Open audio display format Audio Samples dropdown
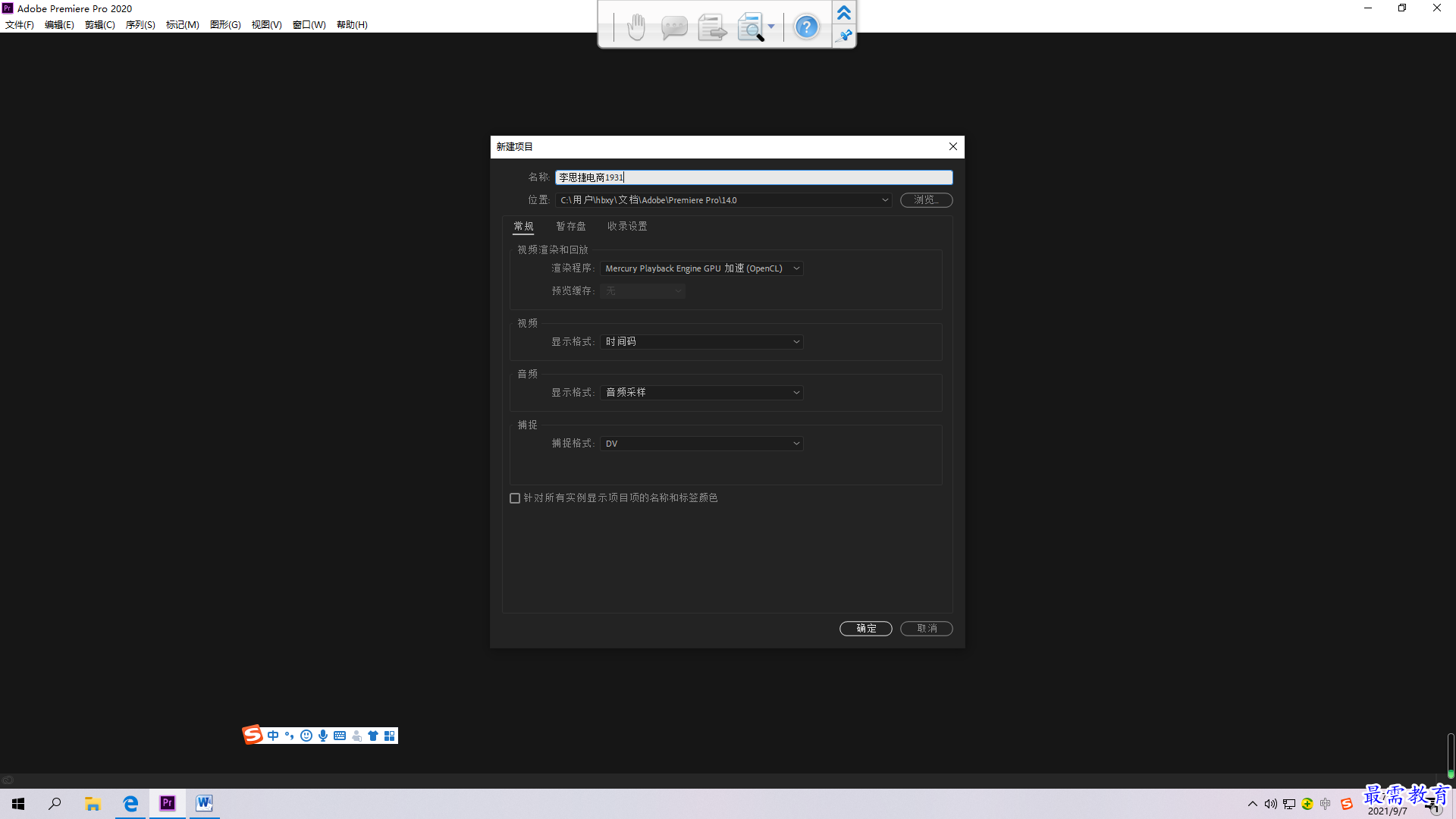The height and width of the screenshot is (819, 1456). tap(701, 393)
